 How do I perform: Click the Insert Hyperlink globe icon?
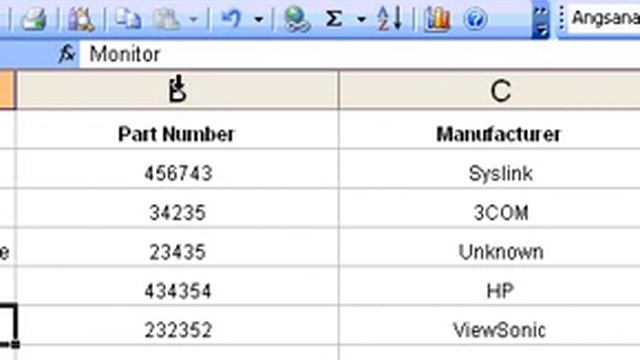click(x=297, y=19)
